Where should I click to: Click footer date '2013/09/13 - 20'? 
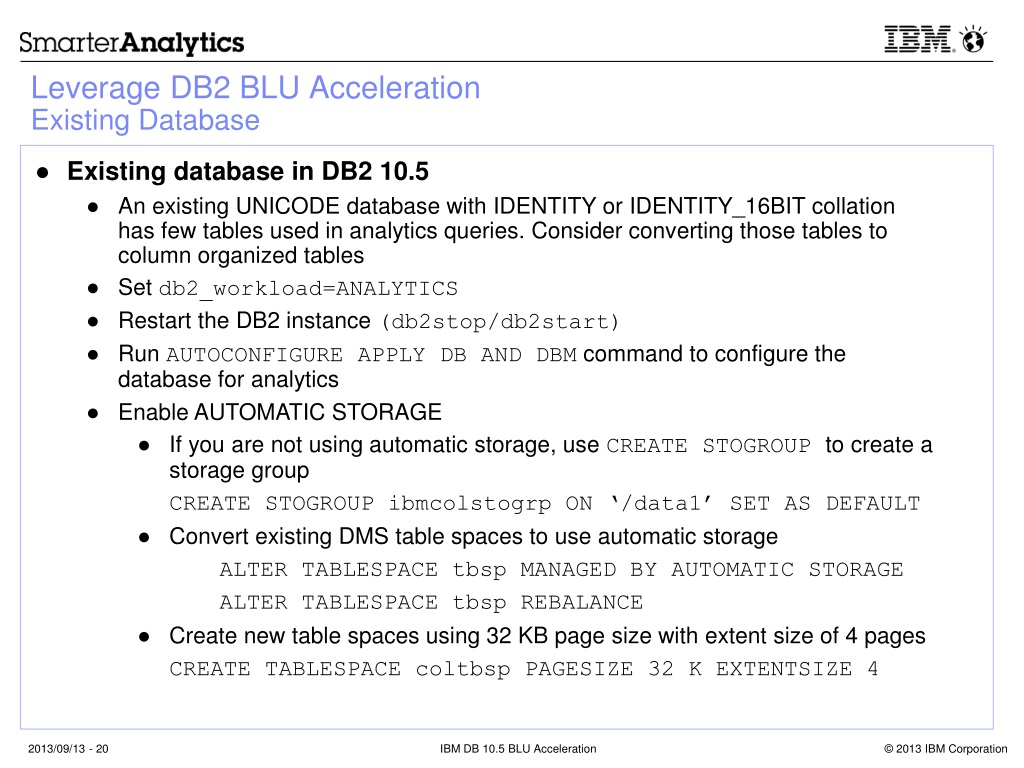68,749
